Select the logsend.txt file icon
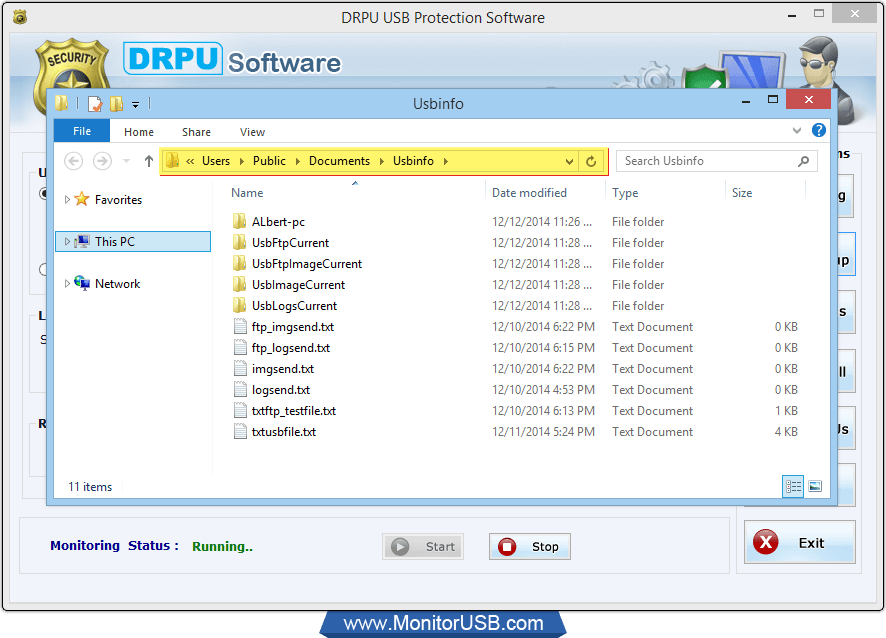This screenshot has height=638, width=886. point(240,389)
